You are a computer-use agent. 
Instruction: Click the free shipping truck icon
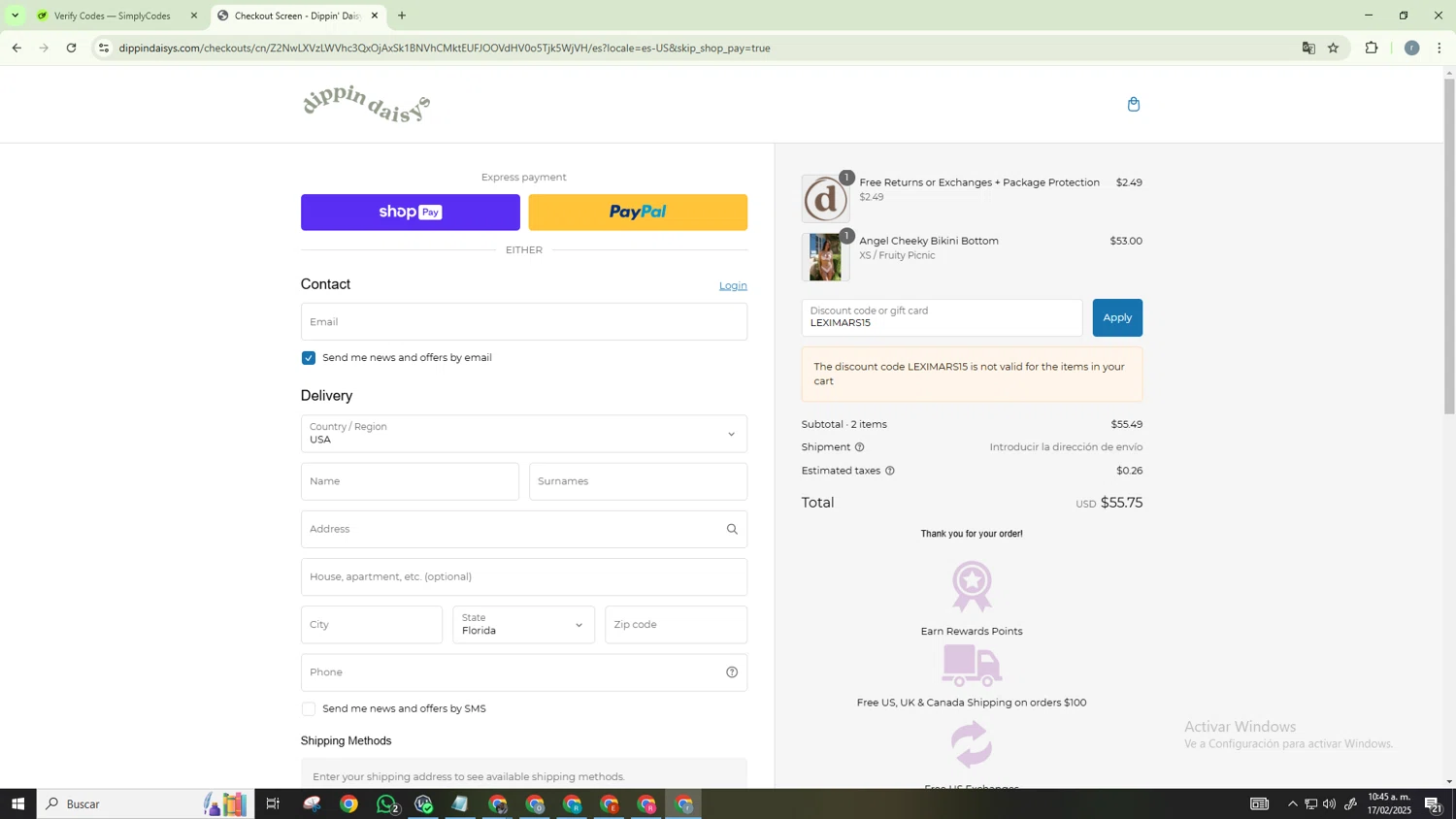coord(972,666)
